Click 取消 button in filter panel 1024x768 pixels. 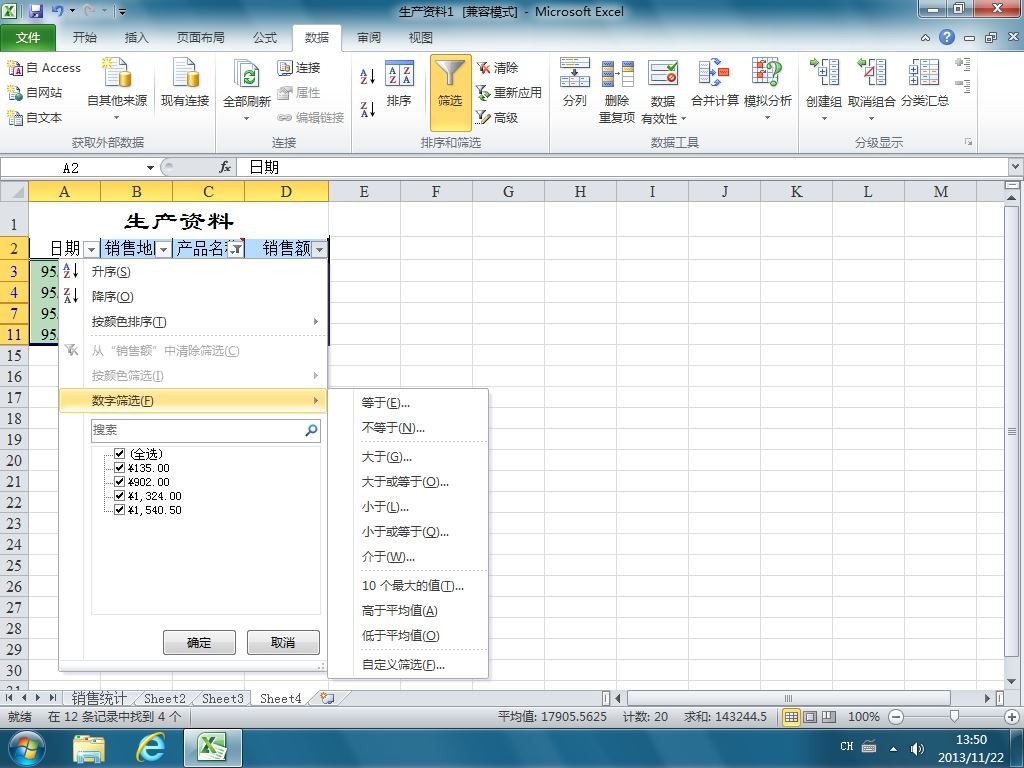click(283, 643)
